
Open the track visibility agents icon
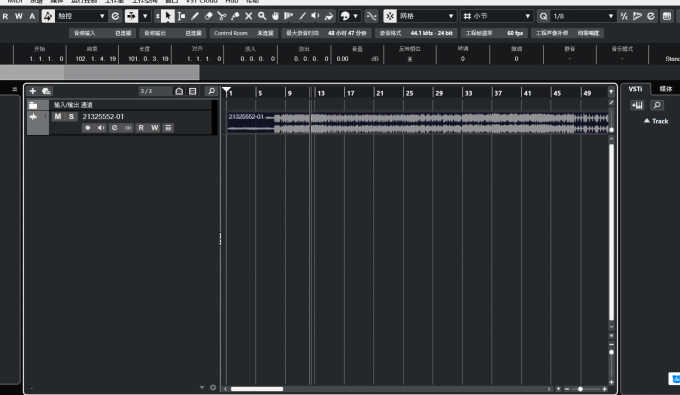tap(179, 91)
